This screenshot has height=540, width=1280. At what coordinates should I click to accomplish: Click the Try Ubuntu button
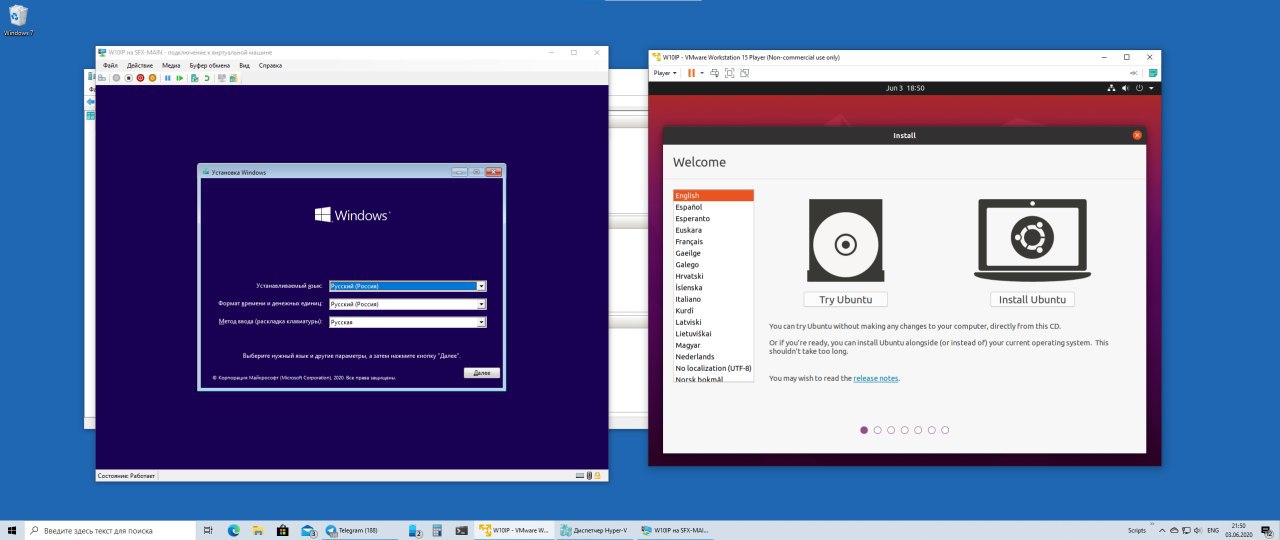845,300
